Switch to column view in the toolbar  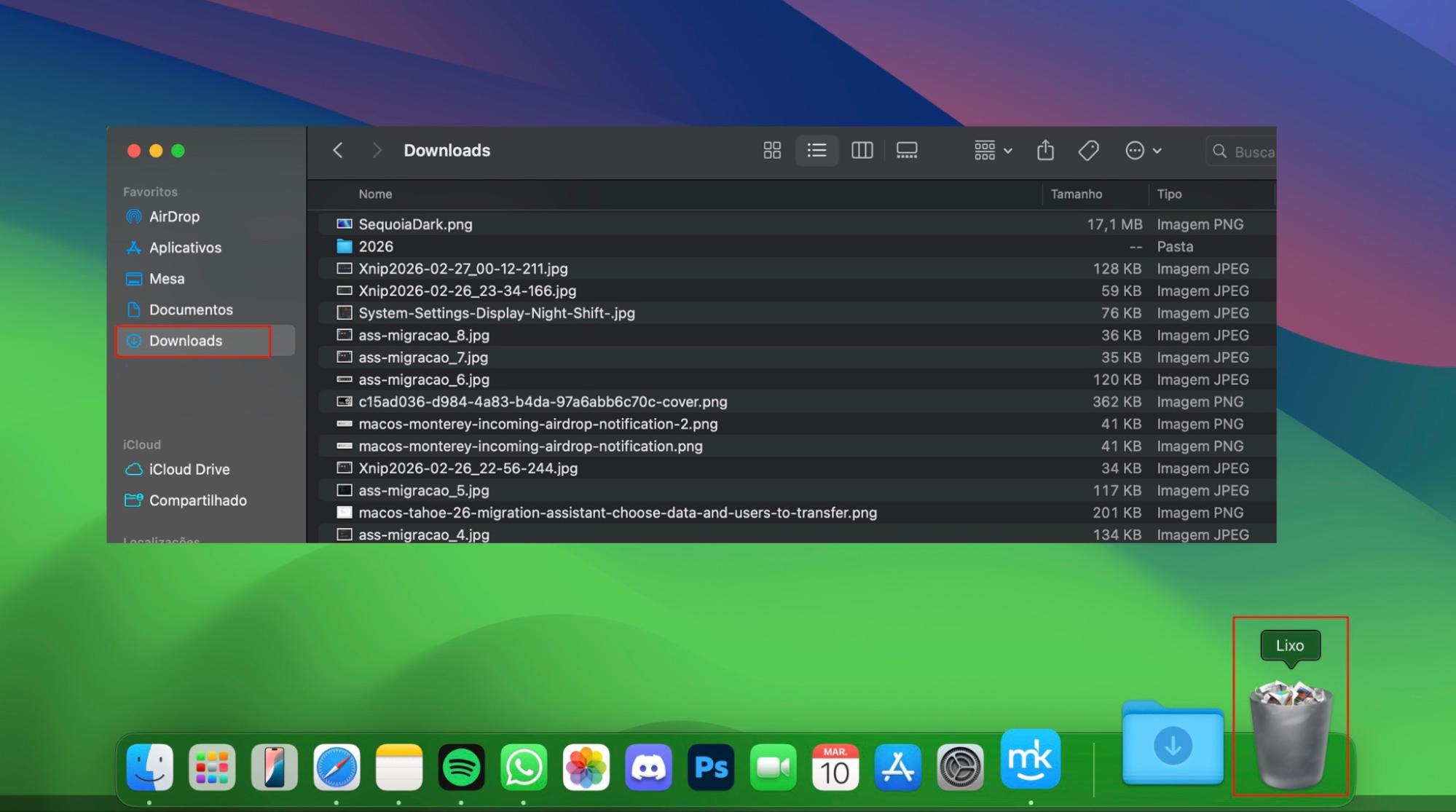tap(862, 151)
